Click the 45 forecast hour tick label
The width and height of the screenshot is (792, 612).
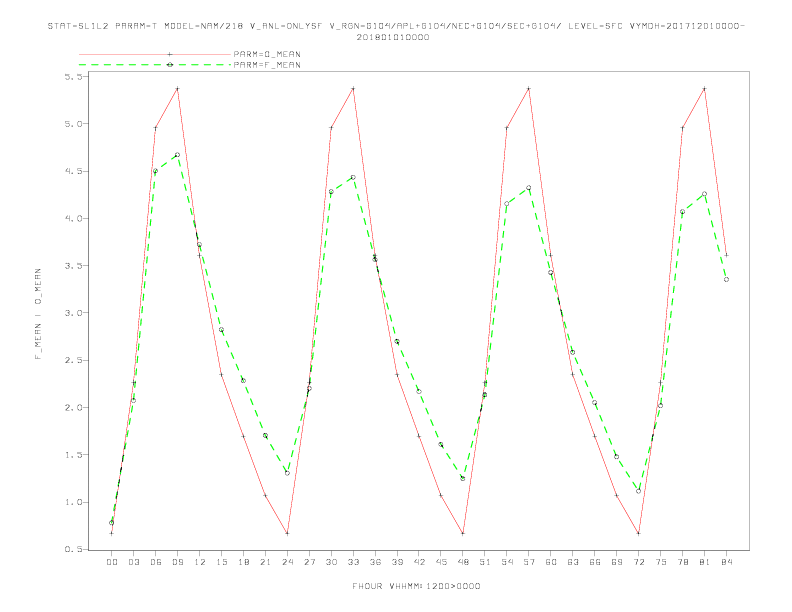[441, 562]
